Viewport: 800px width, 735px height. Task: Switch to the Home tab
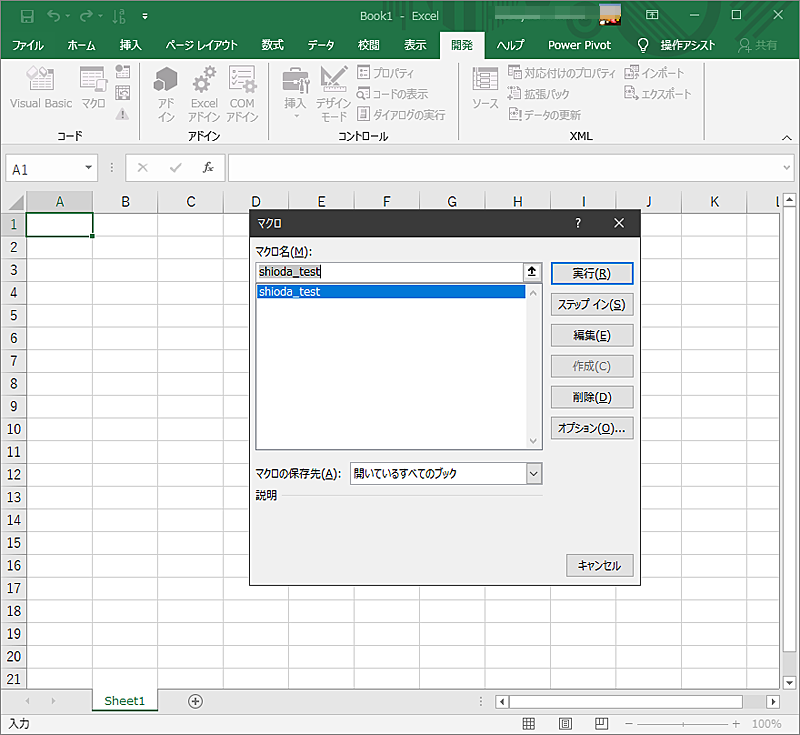coord(82,45)
